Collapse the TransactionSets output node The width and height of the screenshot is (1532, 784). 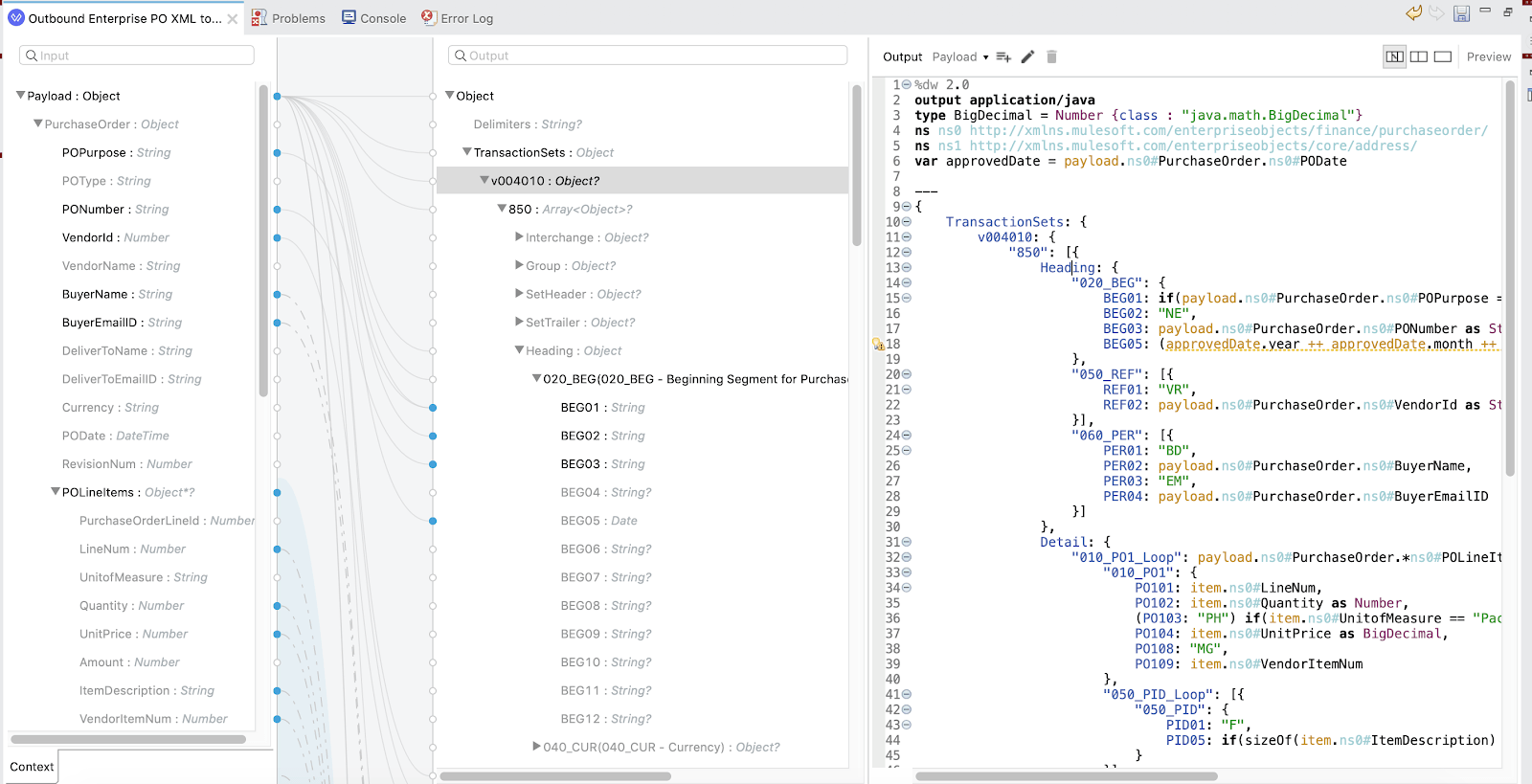[x=467, y=152]
